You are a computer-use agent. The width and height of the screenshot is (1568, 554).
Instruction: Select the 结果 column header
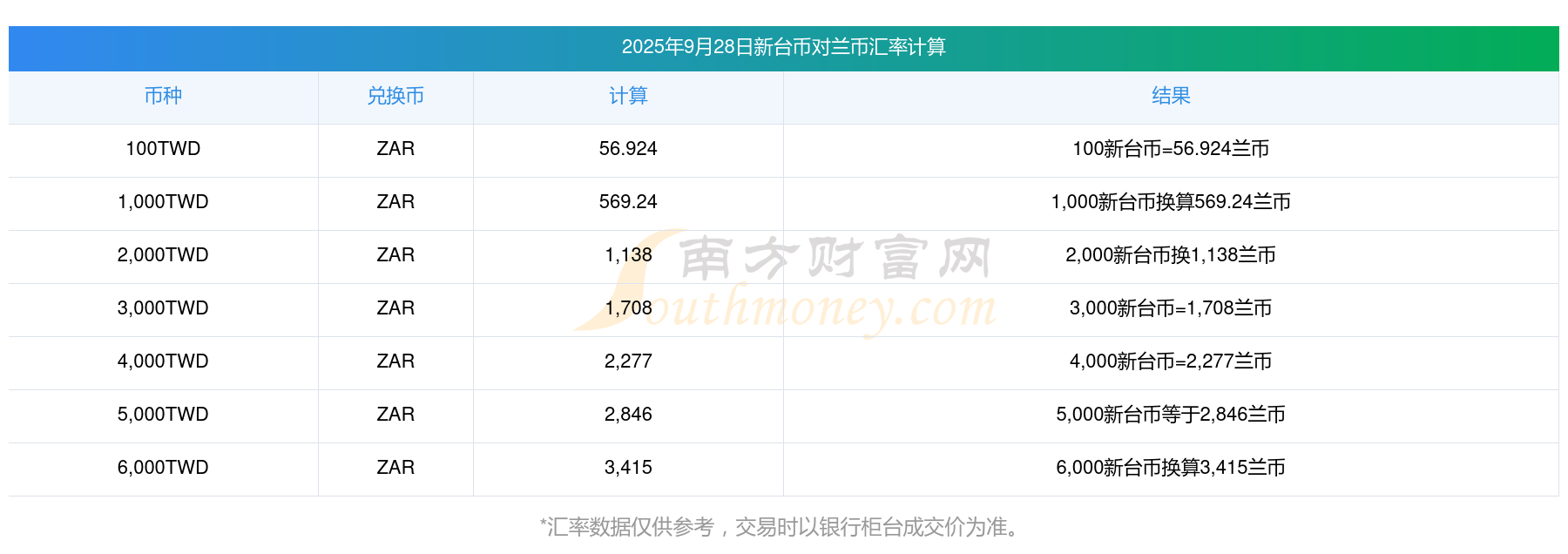1171,96
